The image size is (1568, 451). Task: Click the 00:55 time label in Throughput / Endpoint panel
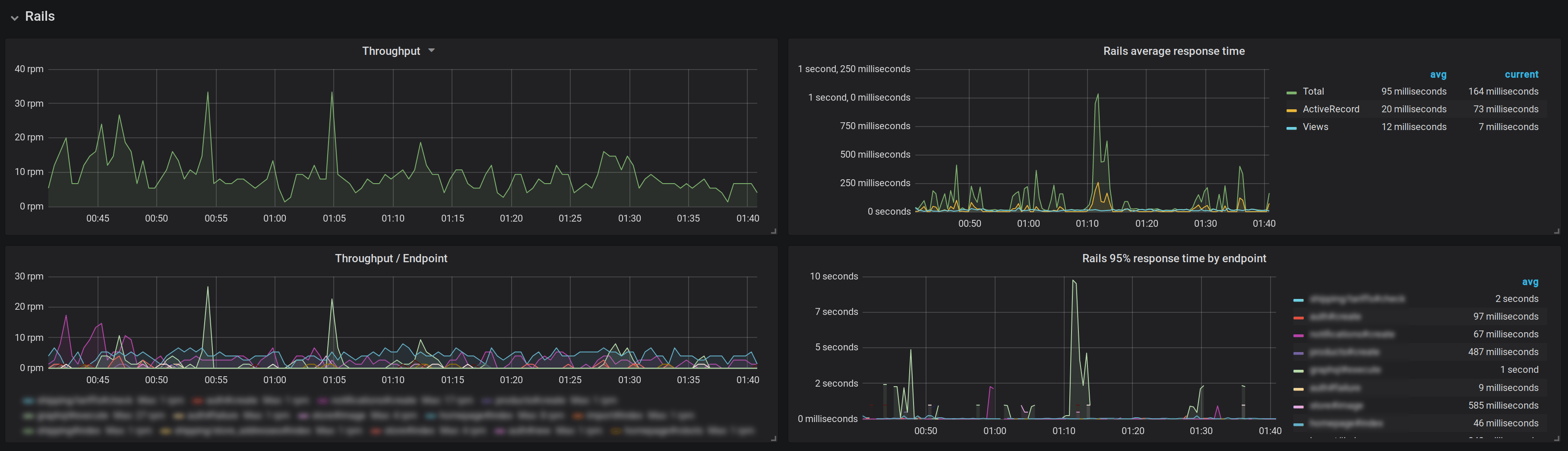pyautogui.click(x=215, y=380)
